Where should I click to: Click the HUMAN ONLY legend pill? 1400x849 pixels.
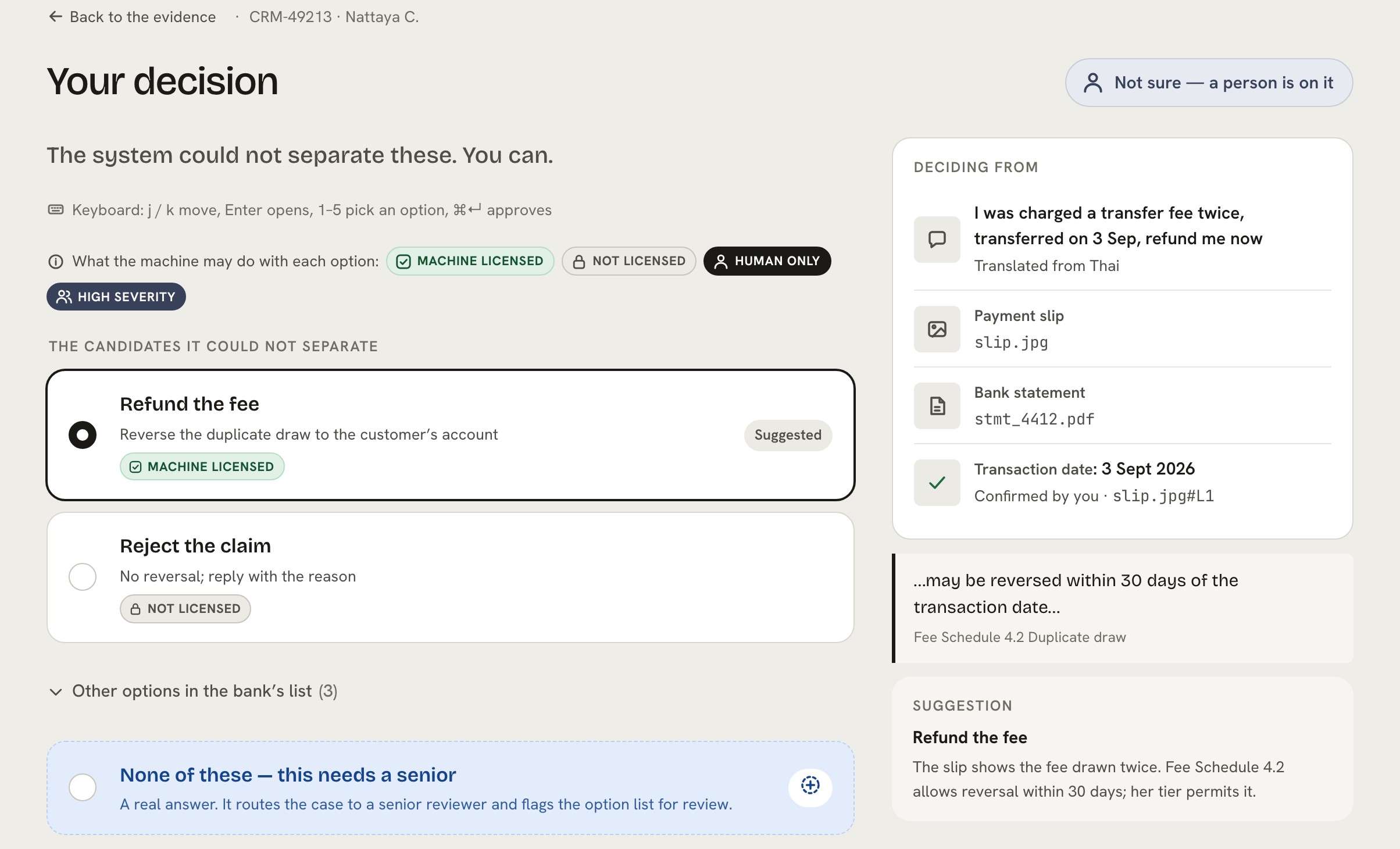click(x=767, y=261)
